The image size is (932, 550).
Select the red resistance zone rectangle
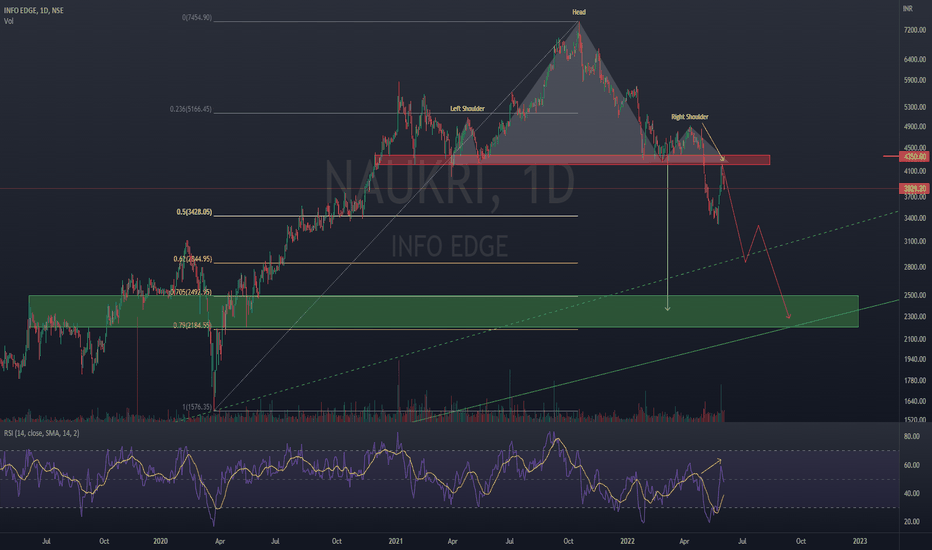[572, 159]
